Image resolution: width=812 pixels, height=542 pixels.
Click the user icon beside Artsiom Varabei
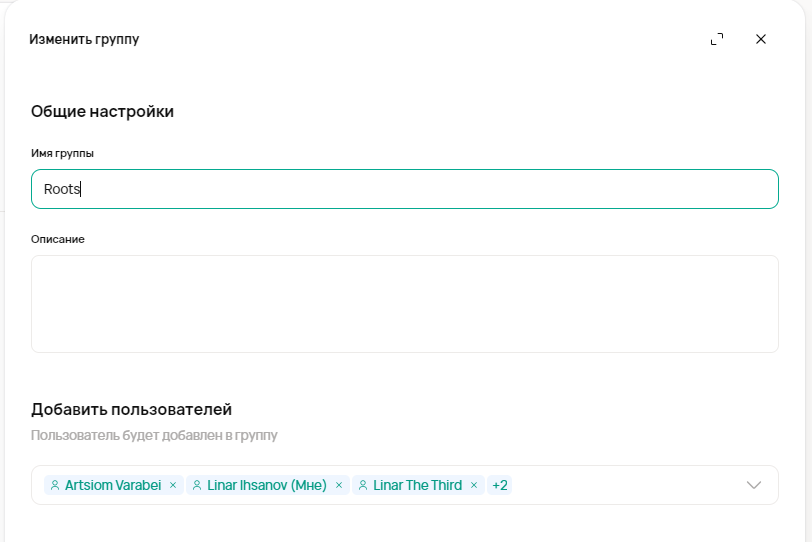click(x=55, y=485)
